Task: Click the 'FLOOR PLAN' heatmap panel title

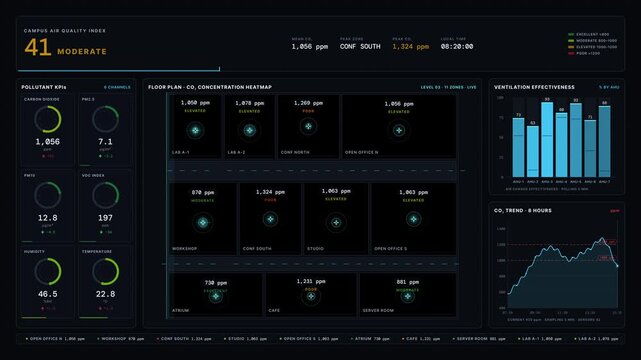Action: (x=210, y=87)
